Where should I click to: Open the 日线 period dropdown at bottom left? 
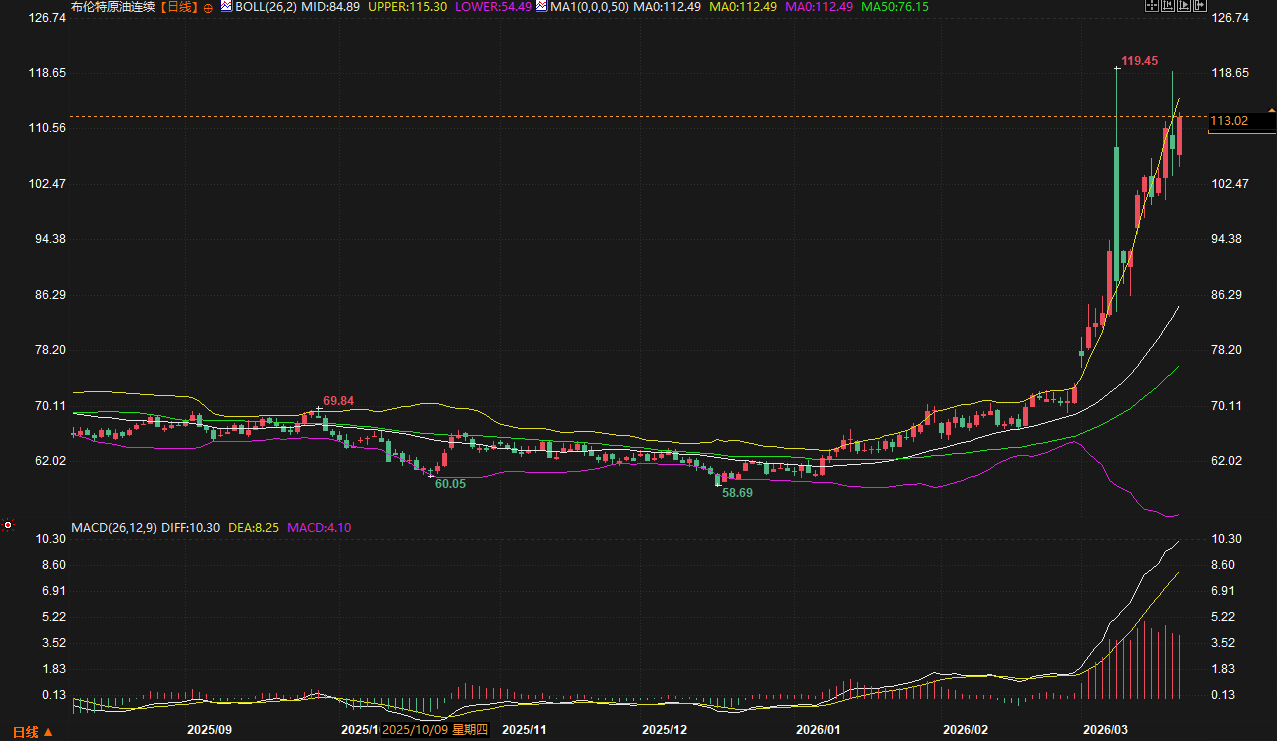pos(30,732)
